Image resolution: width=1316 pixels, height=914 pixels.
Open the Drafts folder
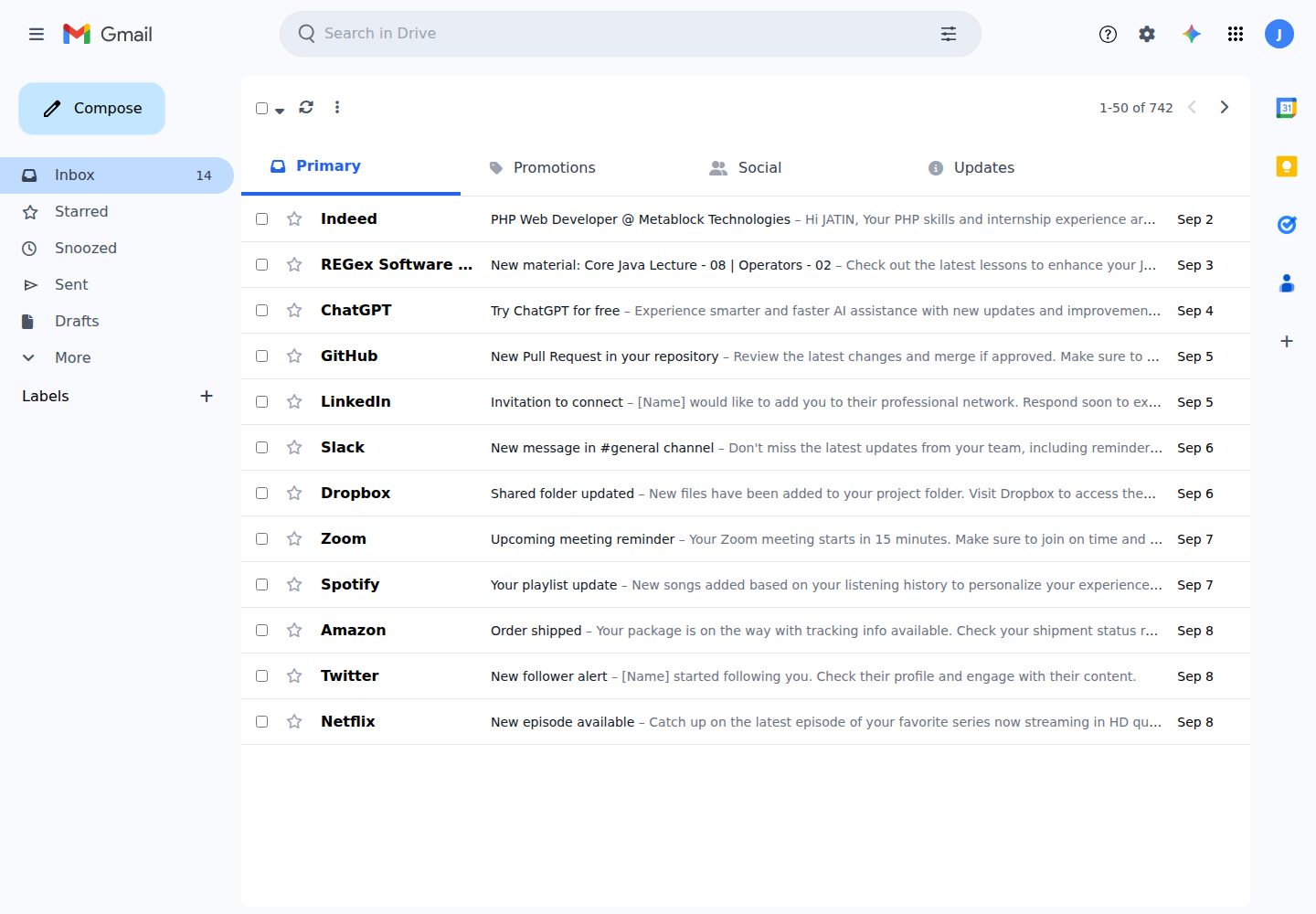tap(117, 321)
